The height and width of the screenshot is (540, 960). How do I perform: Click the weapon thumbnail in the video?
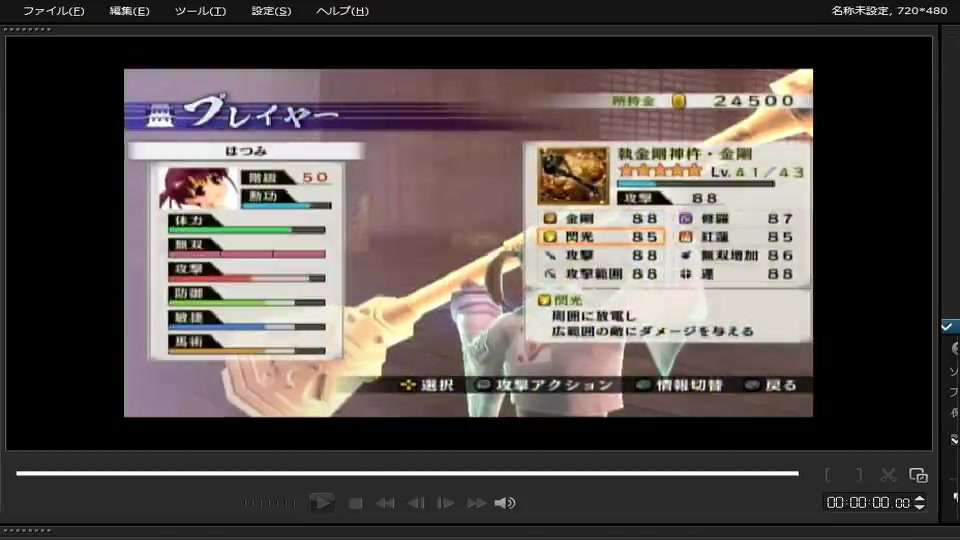pyautogui.click(x=573, y=176)
